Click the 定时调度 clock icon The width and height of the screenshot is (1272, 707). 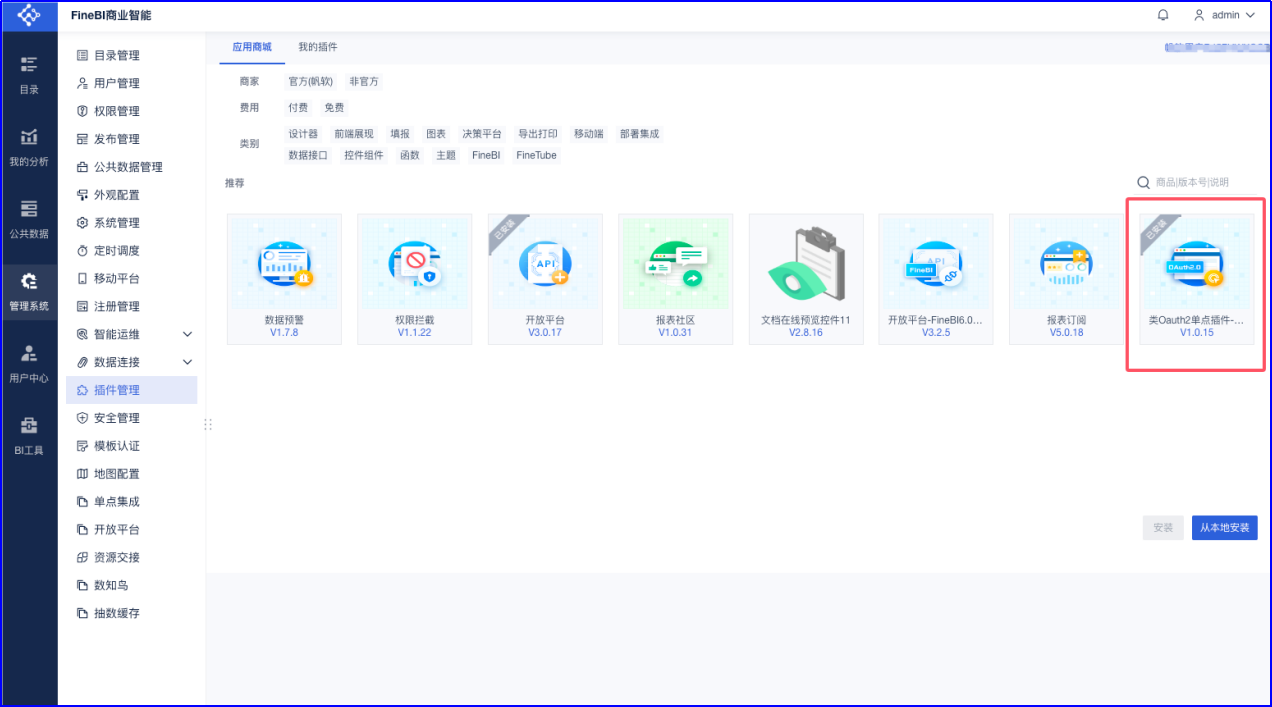click(83, 250)
